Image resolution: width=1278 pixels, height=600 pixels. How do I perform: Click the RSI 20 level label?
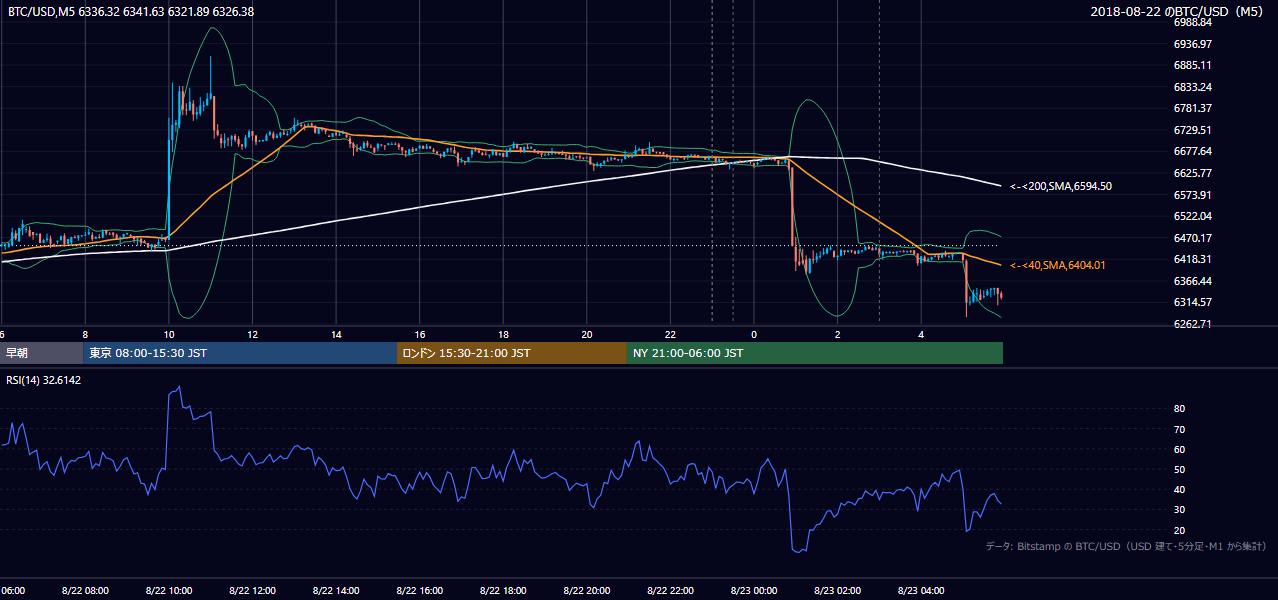(x=1179, y=530)
